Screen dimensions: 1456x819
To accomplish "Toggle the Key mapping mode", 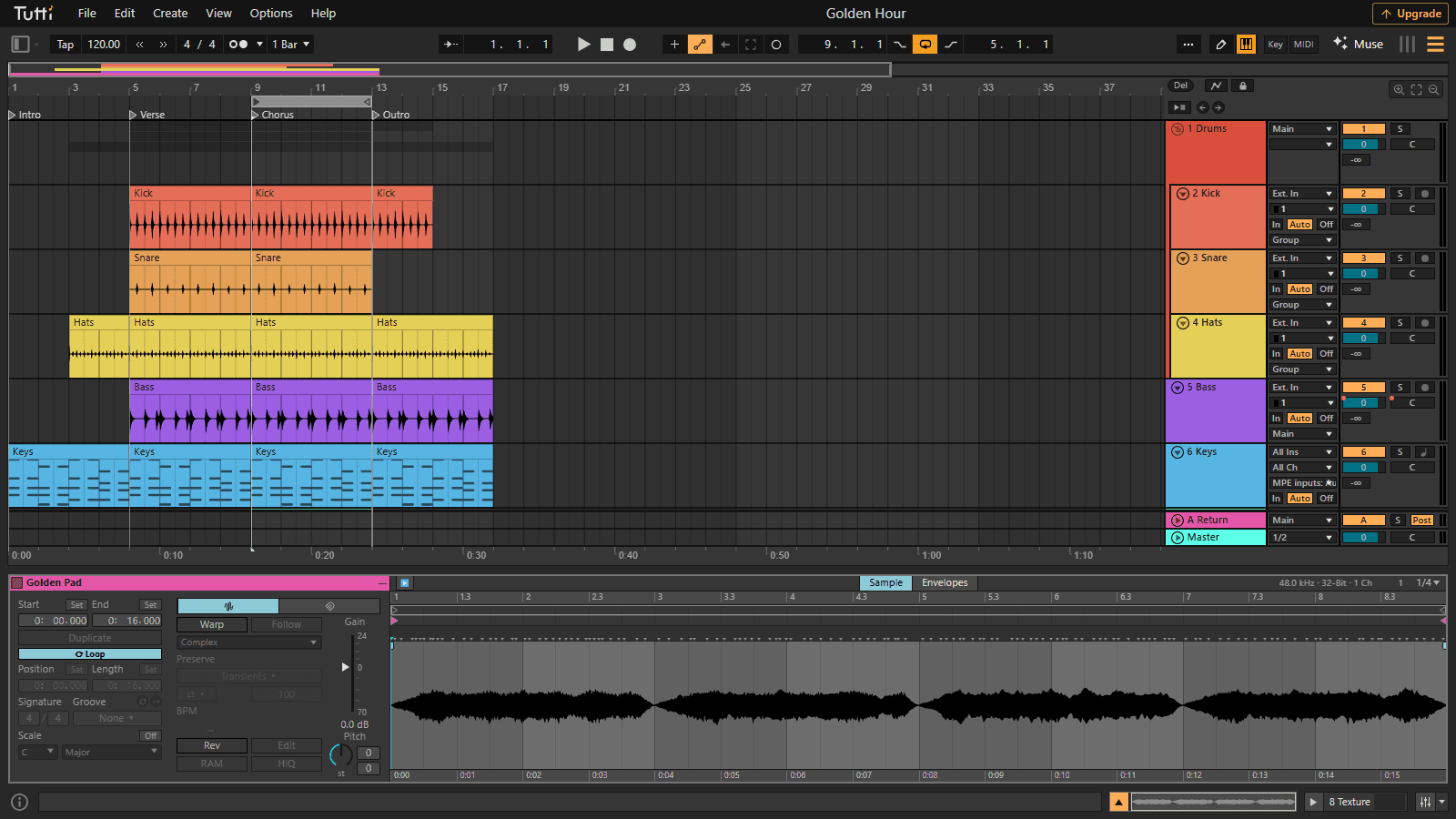I will 1276,44.
